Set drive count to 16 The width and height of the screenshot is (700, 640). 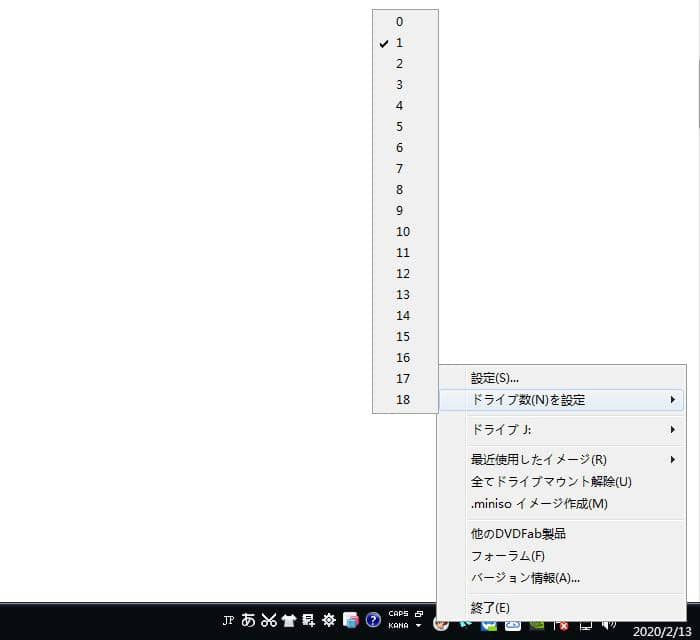(405, 357)
